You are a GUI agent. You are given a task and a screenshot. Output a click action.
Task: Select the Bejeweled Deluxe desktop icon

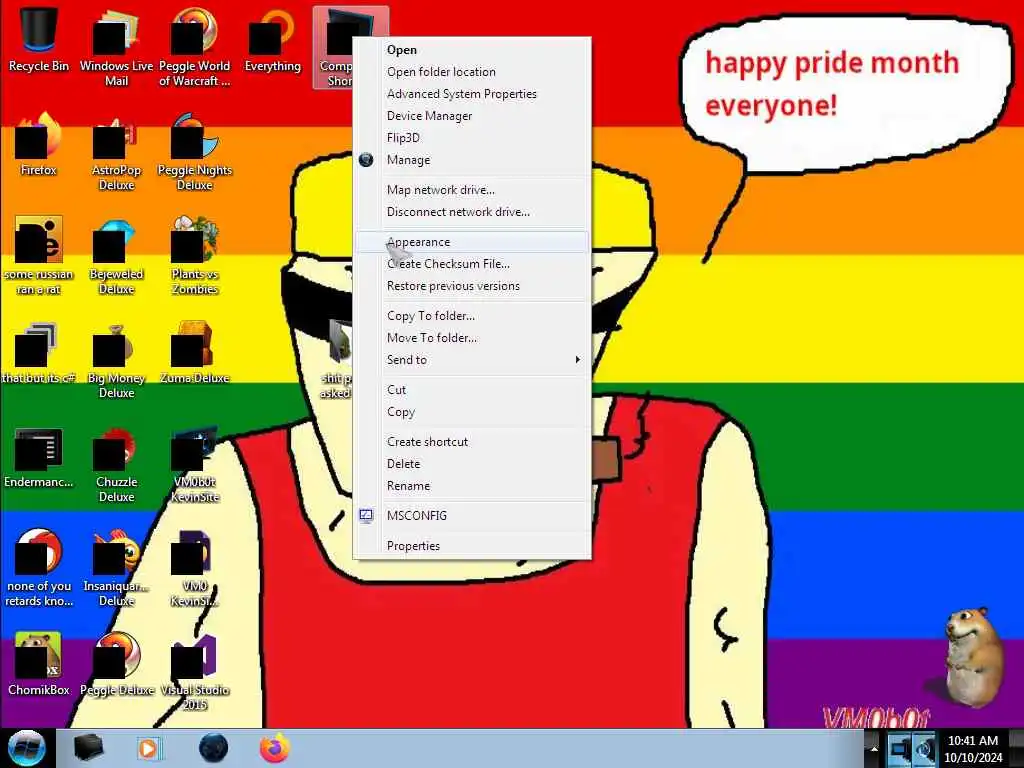(x=116, y=255)
